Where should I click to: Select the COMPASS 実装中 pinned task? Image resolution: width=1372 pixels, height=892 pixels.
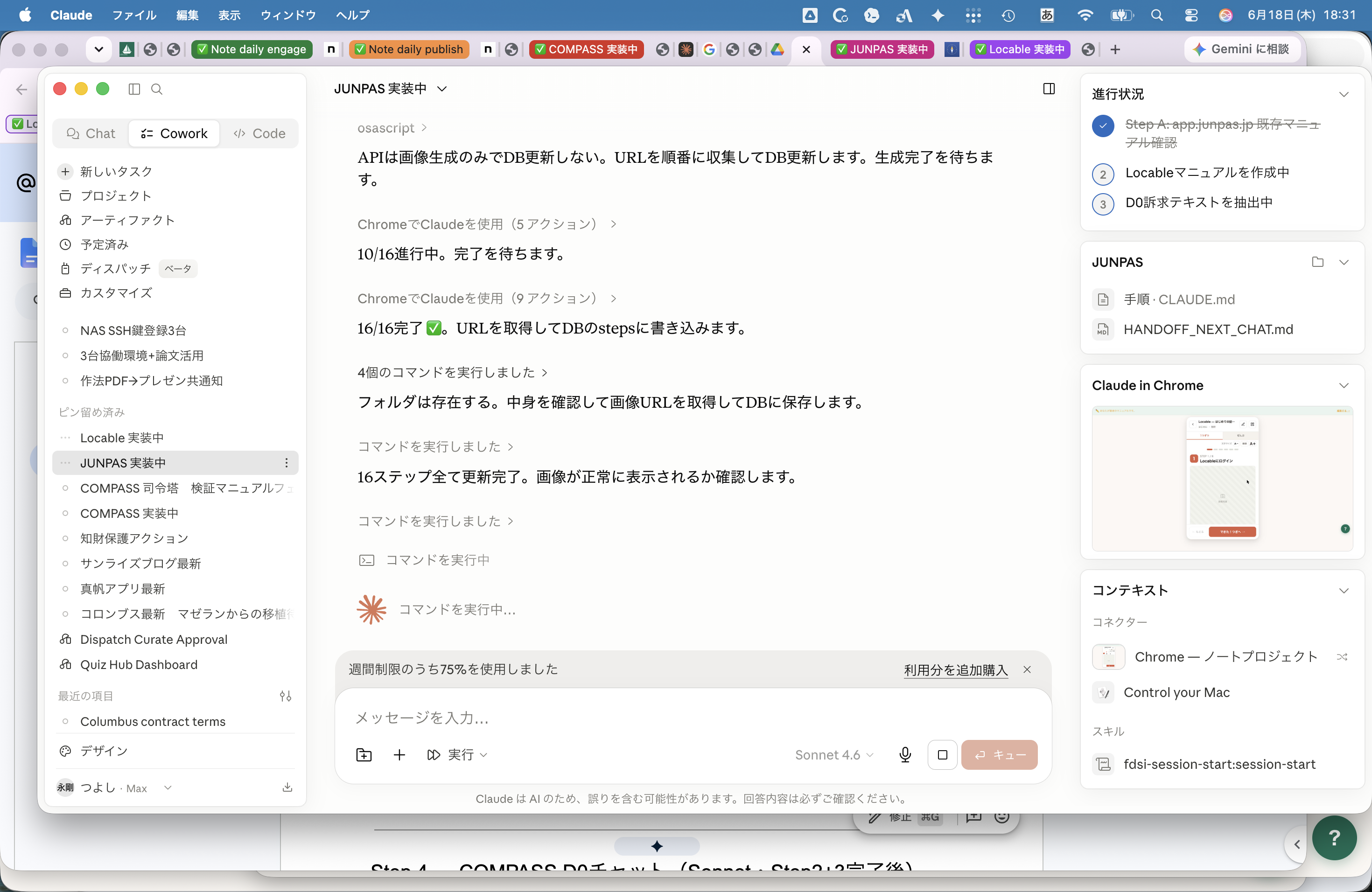click(x=175, y=513)
